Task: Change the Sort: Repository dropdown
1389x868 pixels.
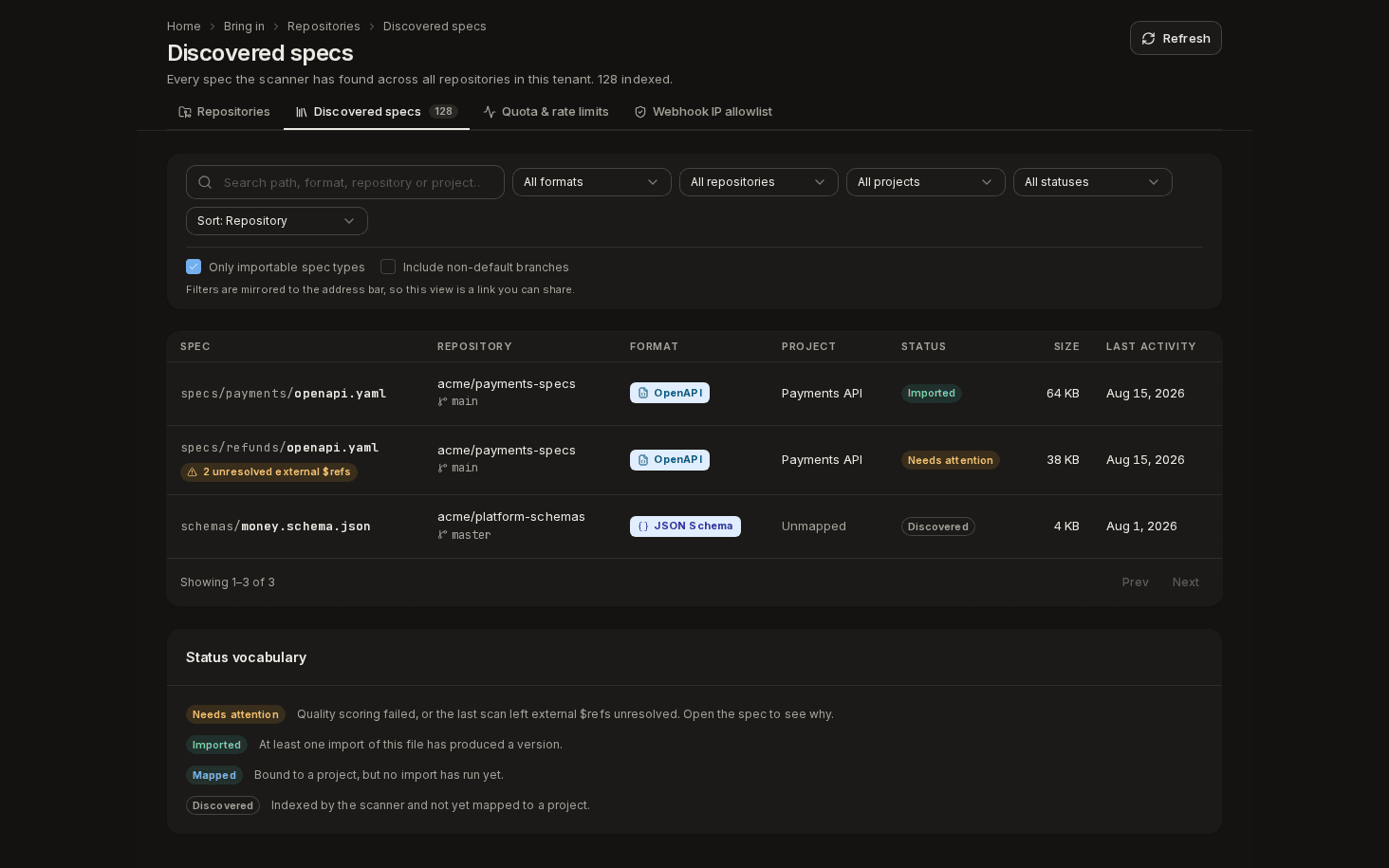Action: tap(277, 221)
